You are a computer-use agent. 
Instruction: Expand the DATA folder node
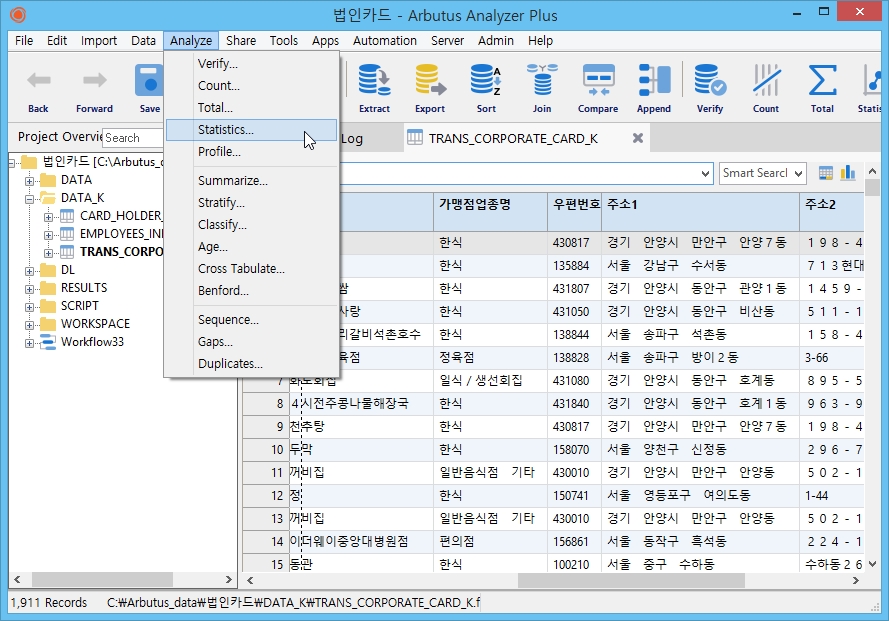coord(29,181)
